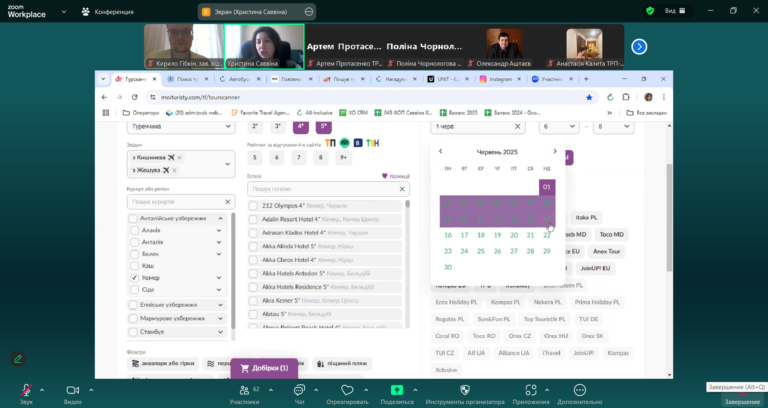
Task: Check the Белек resort checkbox
Action: coord(135,254)
